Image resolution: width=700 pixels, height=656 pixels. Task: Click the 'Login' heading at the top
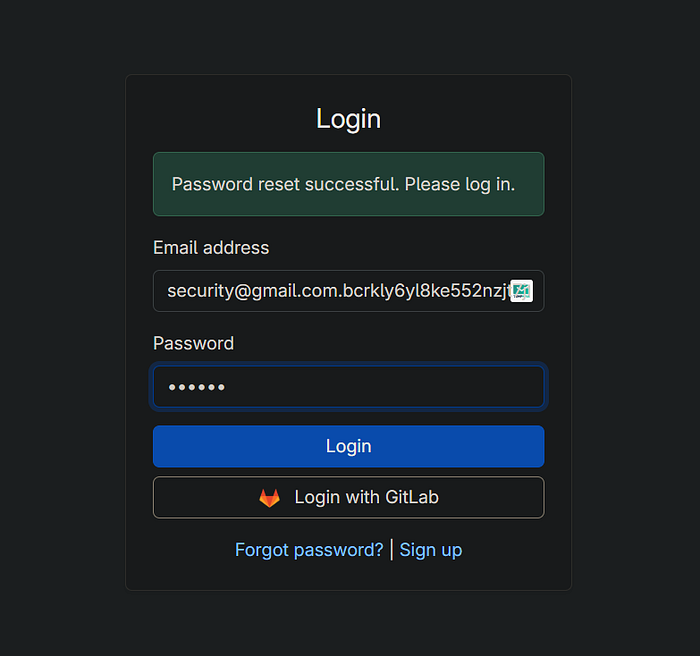pos(348,119)
